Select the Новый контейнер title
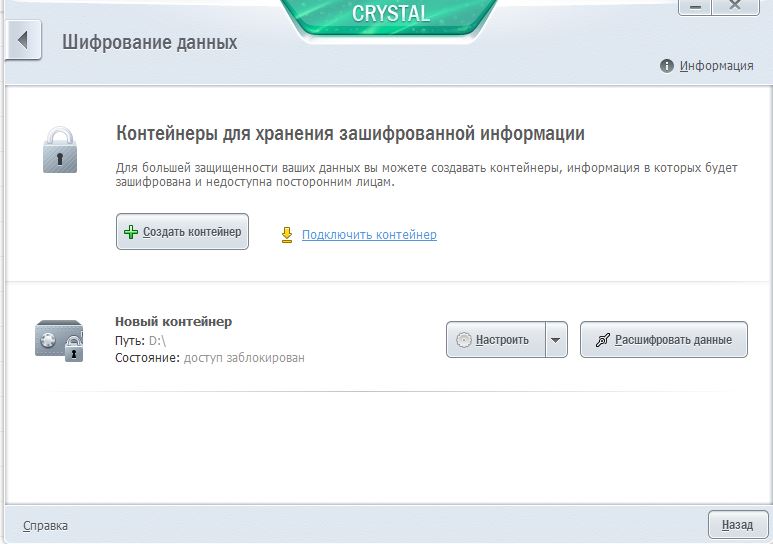 (174, 322)
